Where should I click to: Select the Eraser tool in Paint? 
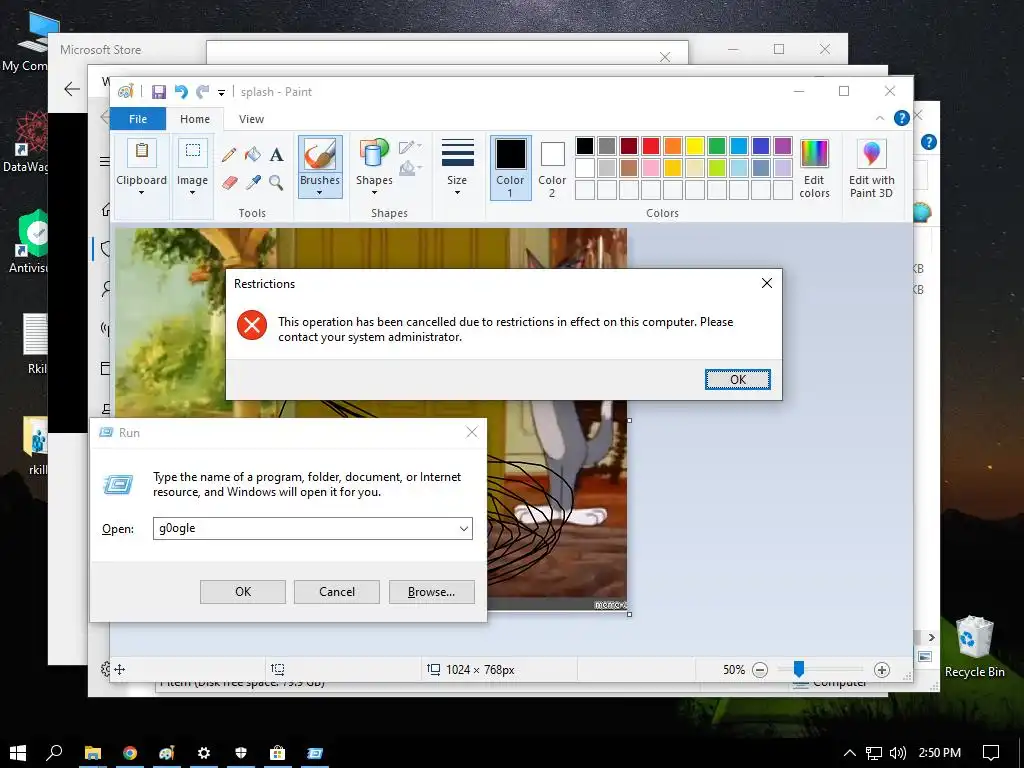click(229, 182)
